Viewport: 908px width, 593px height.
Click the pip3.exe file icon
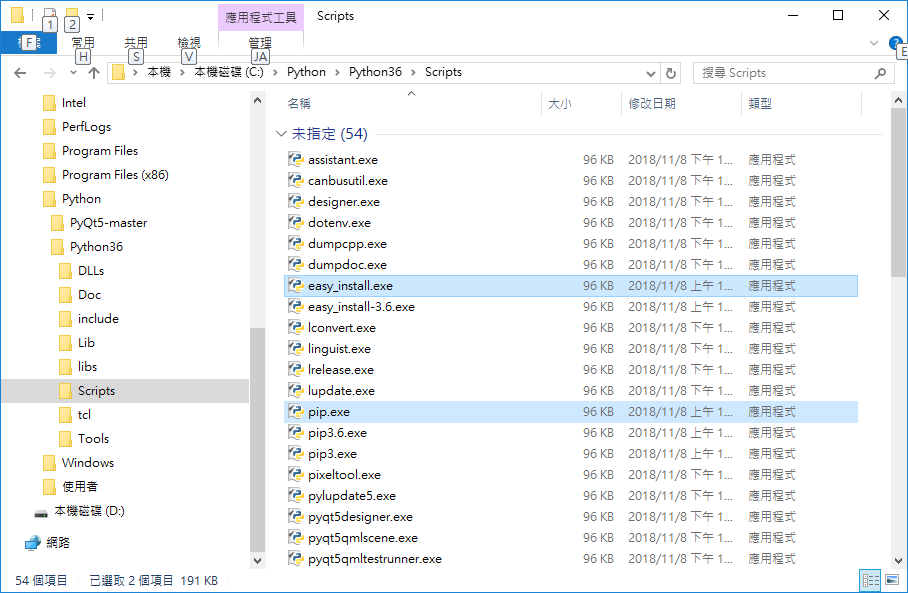pyautogui.click(x=295, y=453)
